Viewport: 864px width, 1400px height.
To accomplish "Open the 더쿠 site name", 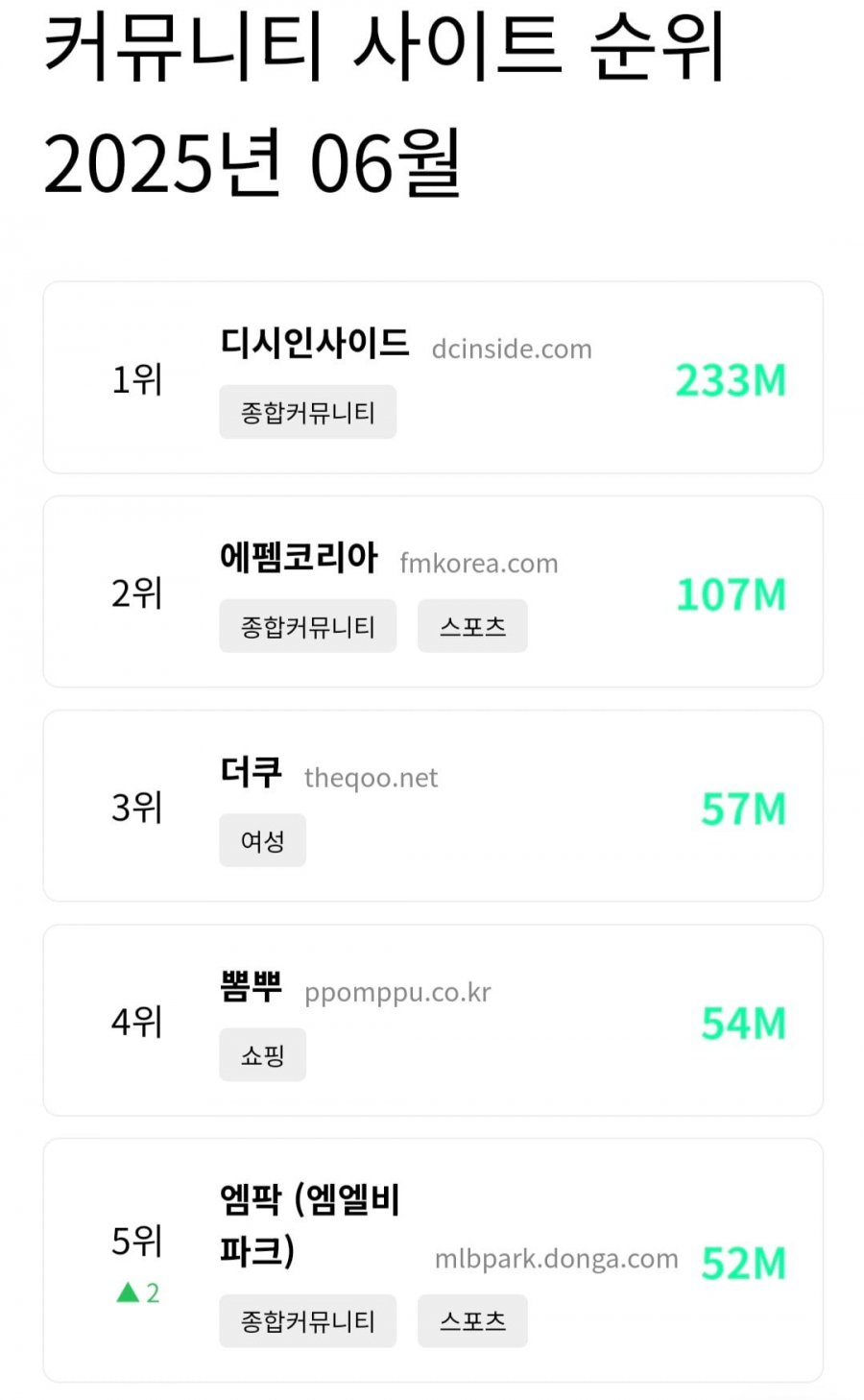I will tap(252, 771).
